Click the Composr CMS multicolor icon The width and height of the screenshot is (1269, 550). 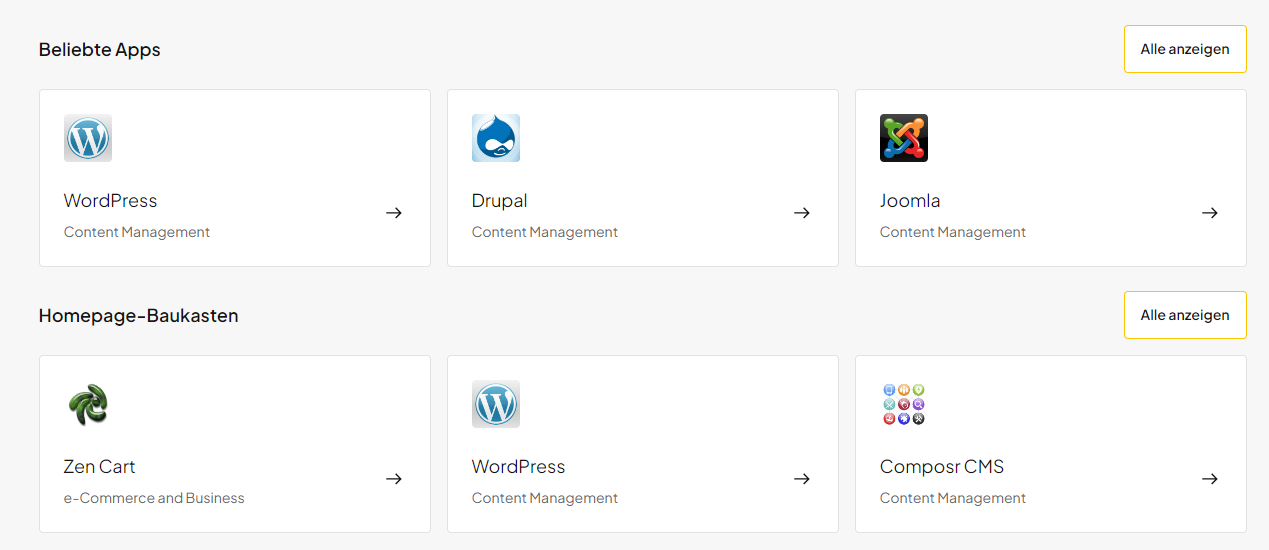[x=904, y=404]
